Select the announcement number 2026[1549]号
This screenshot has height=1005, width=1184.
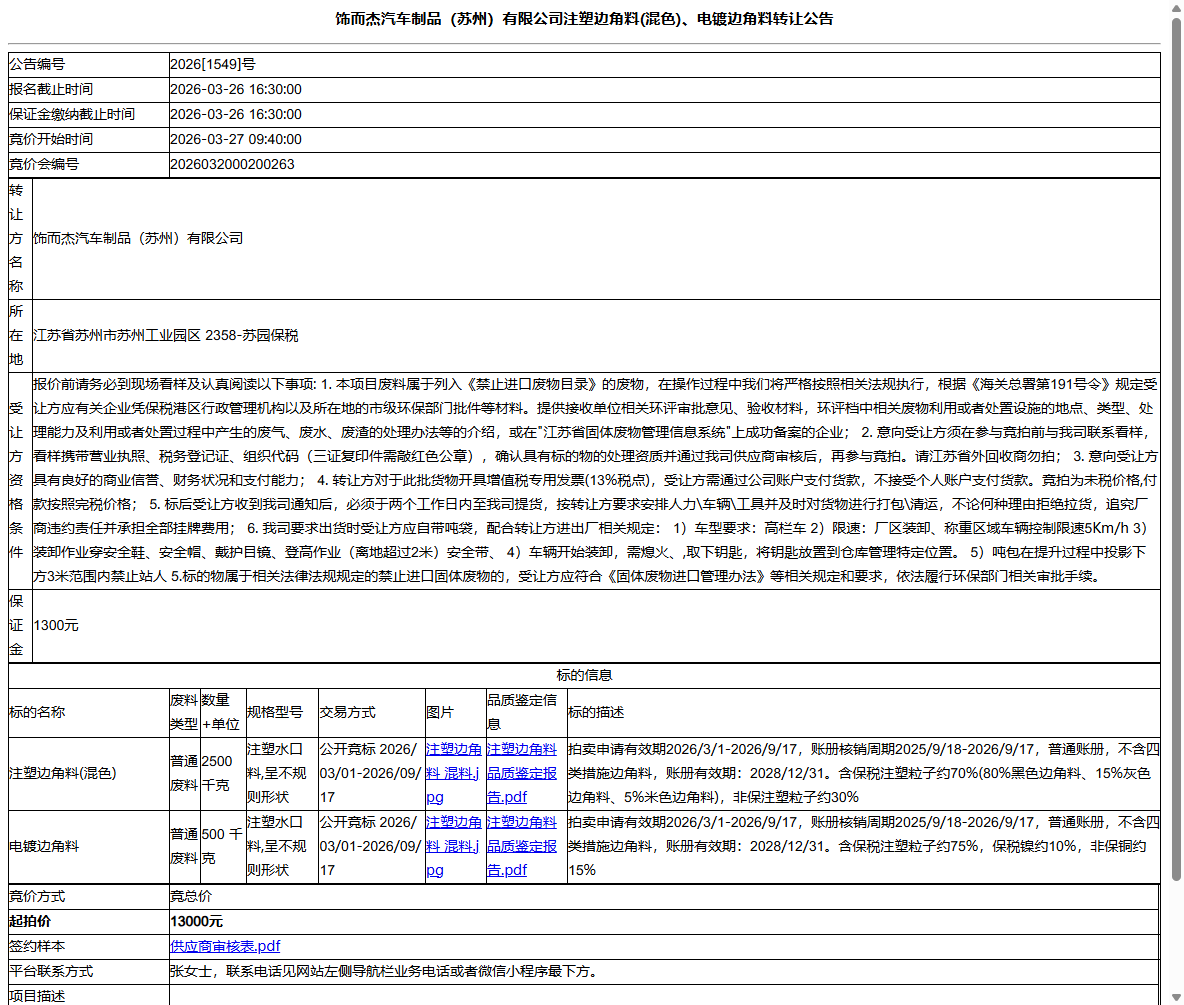(x=212, y=64)
